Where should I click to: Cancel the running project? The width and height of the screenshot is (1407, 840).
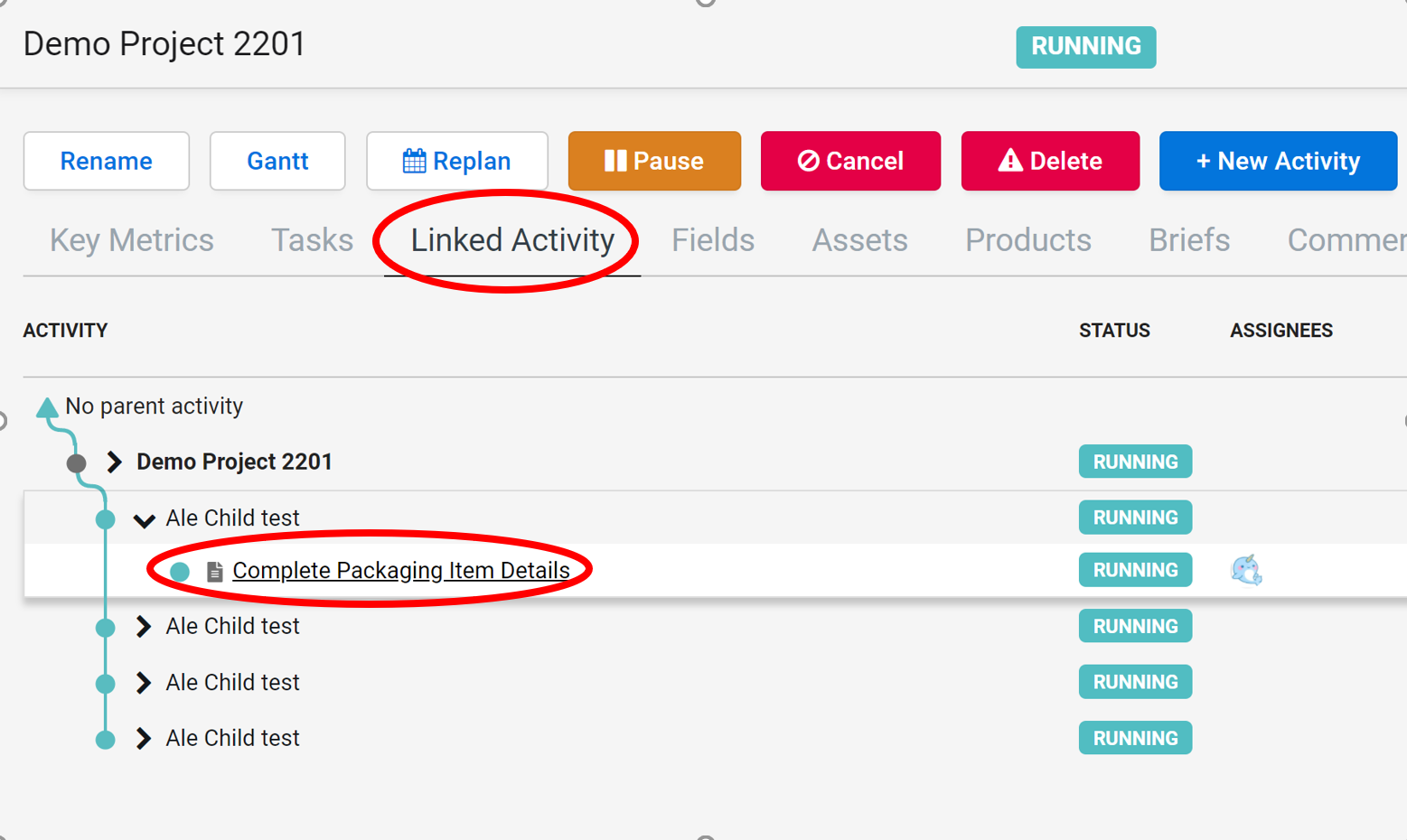pyautogui.click(x=849, y=161)
